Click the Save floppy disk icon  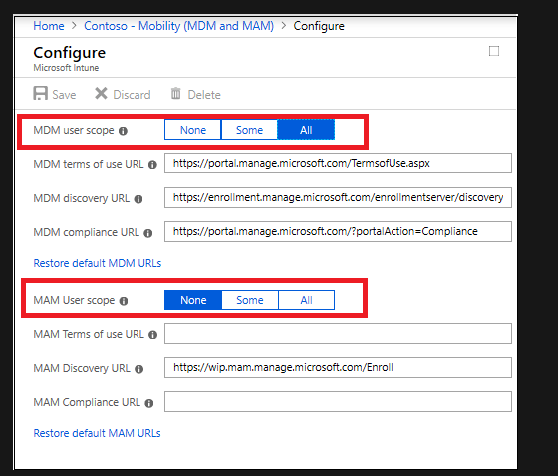click(x=41, y=94)
